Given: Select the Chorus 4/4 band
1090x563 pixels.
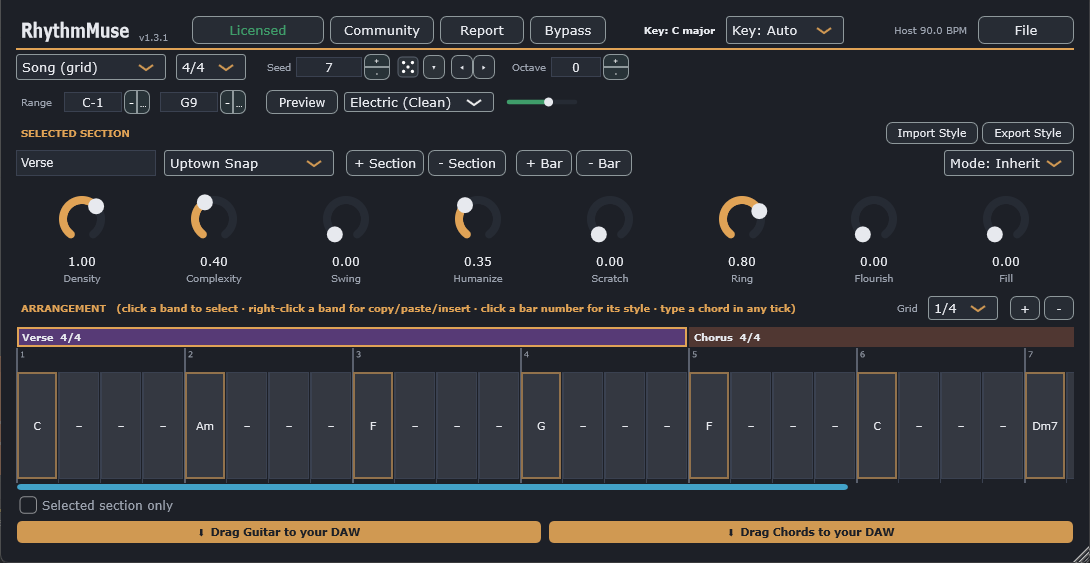Looking at the screenshot, I should click(x=881, y=337).
